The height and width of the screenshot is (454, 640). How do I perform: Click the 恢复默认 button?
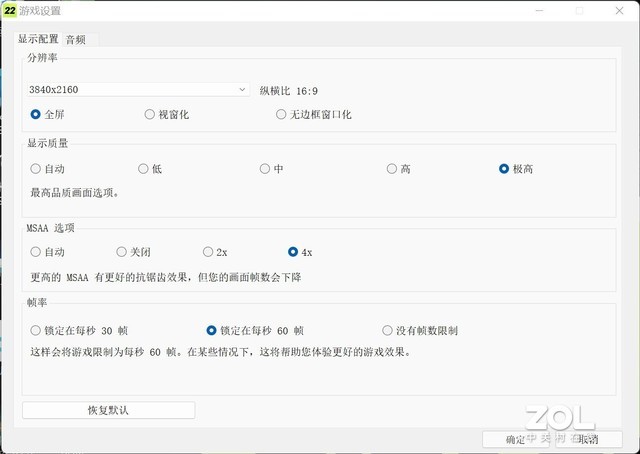(109, 410)
